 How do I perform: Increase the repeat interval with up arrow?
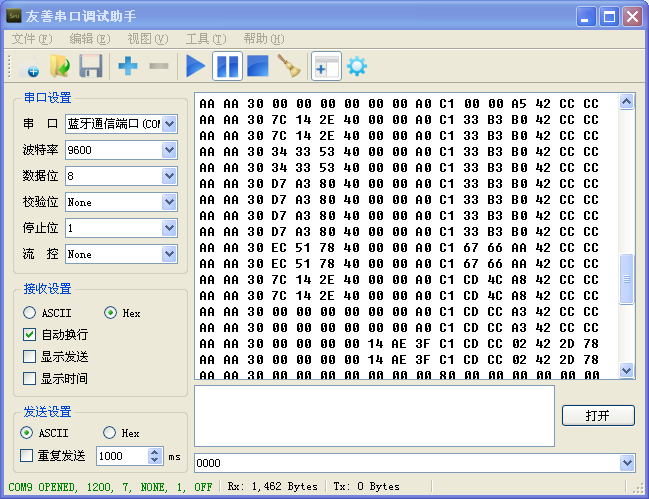click(x=154, y=452)
